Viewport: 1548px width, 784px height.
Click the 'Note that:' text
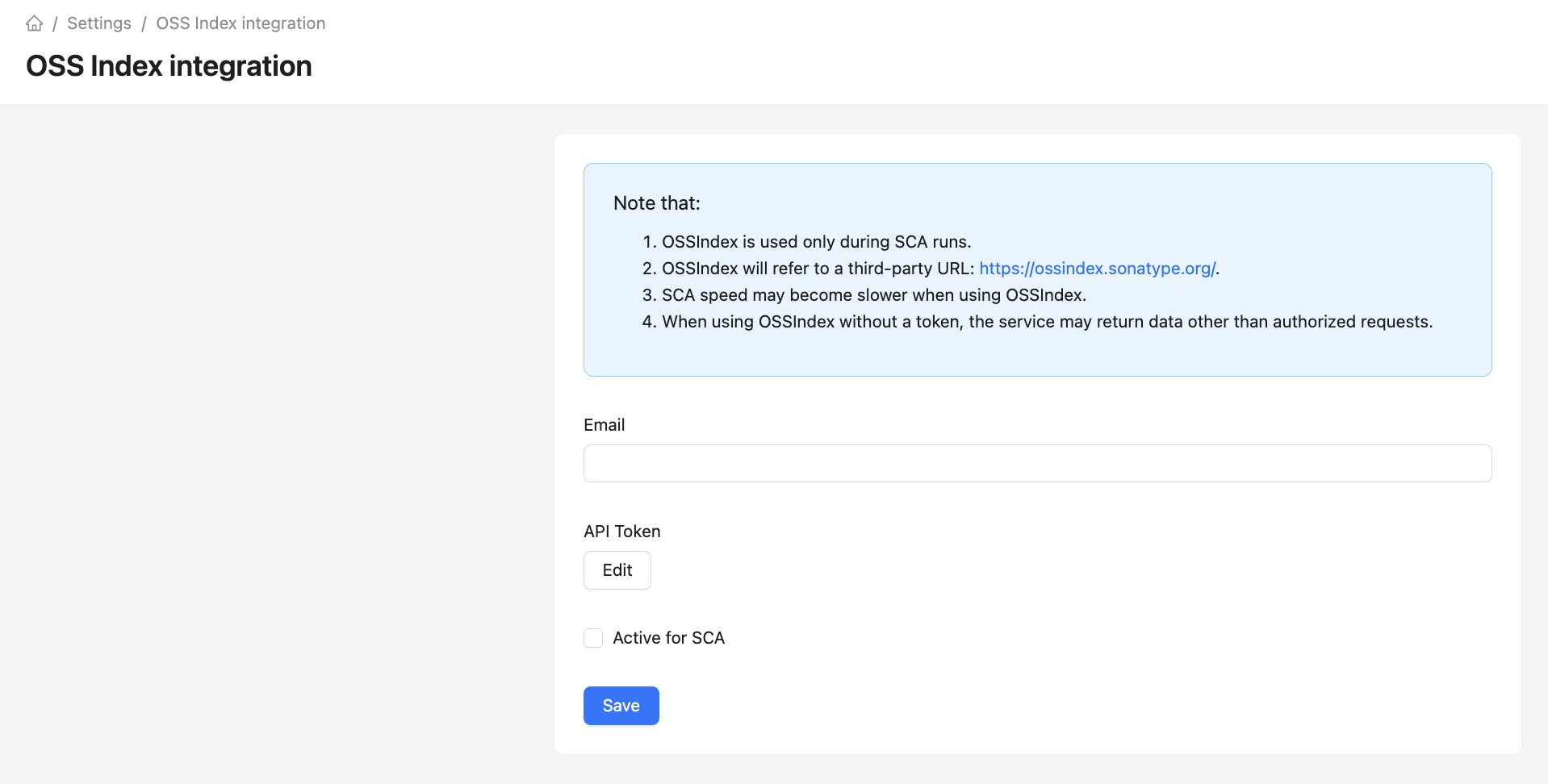coord(657,203)
